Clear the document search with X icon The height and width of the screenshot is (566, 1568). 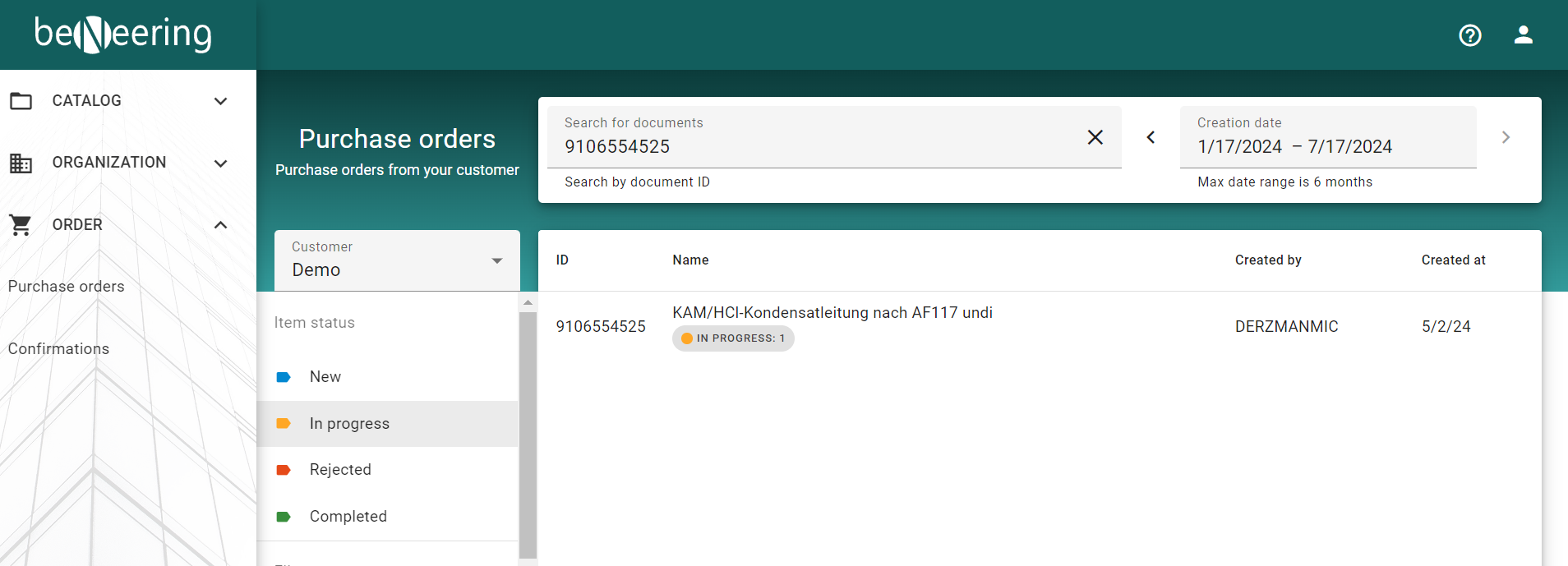click(1095, 137)
